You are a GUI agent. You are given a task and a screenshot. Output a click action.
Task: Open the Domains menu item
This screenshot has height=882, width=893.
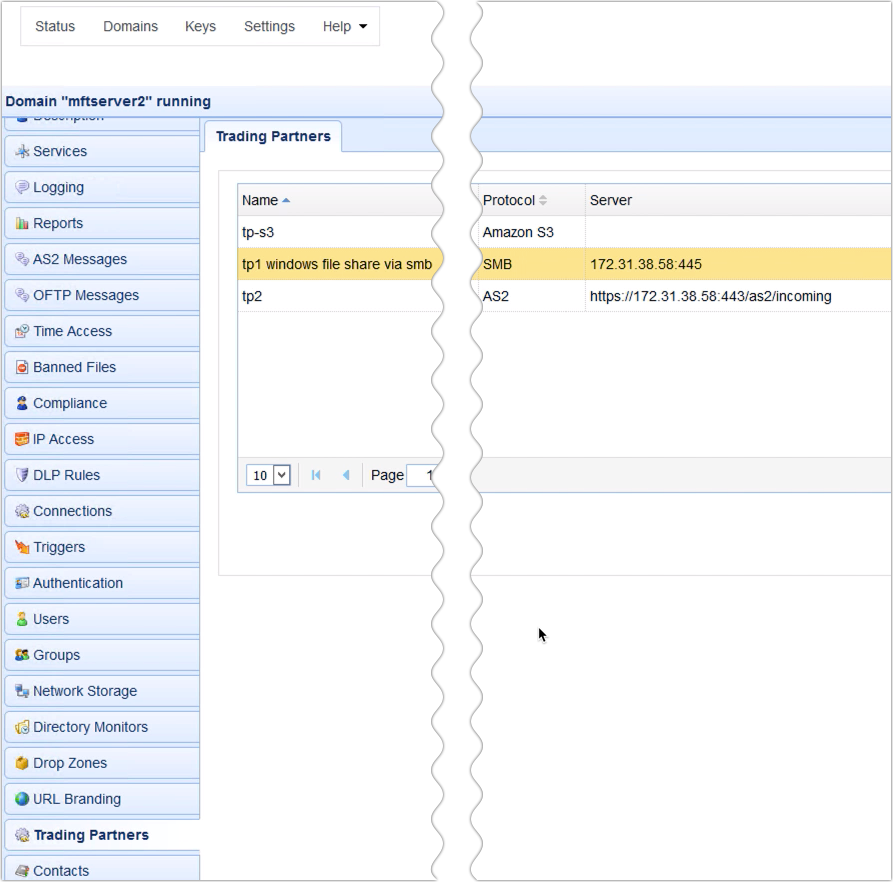[130, 27]
